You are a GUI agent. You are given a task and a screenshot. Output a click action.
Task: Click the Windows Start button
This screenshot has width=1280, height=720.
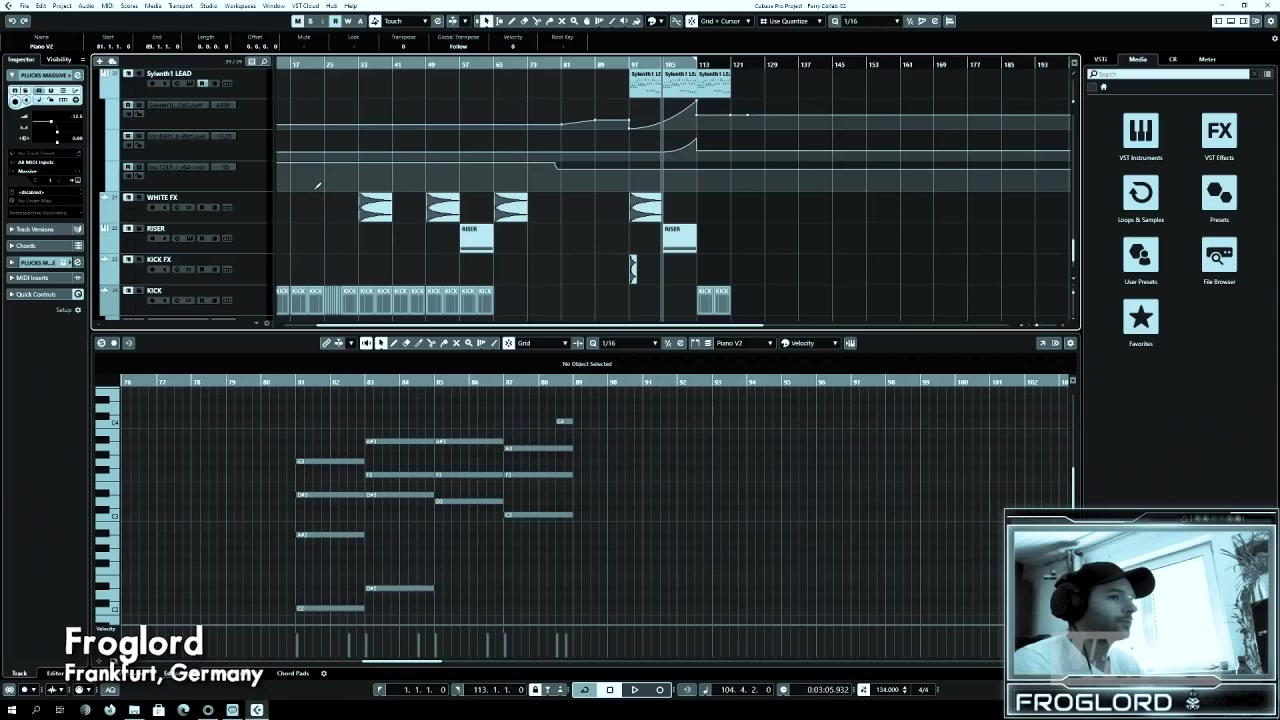12,710
